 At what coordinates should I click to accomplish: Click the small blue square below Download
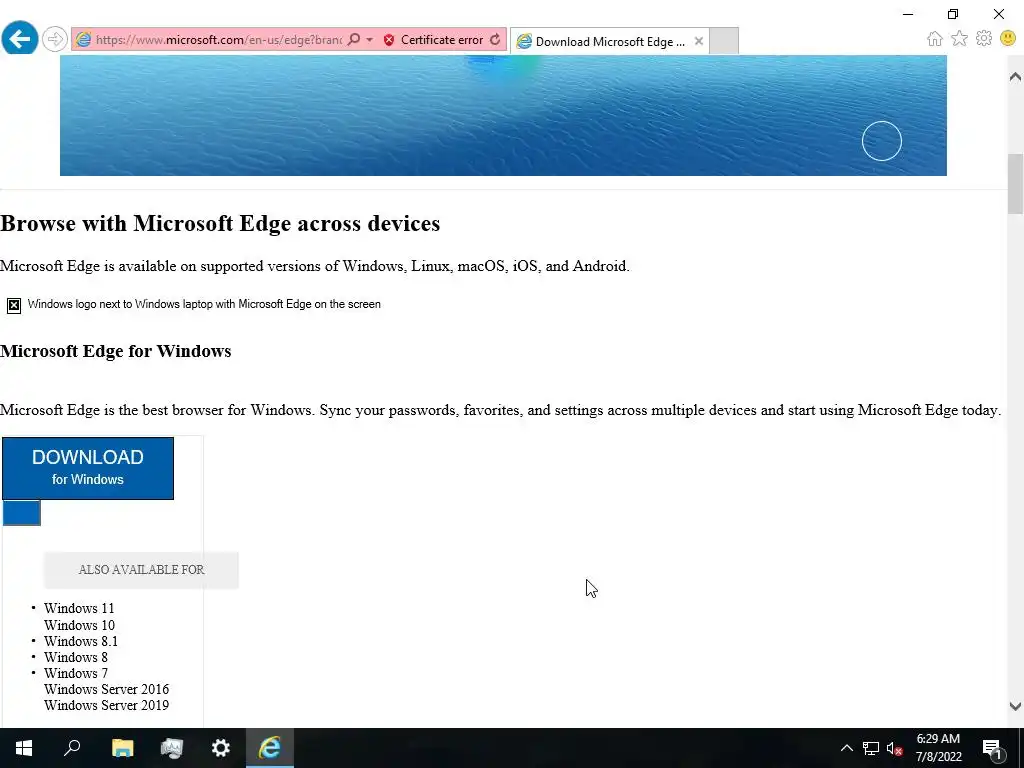point(22,513)
